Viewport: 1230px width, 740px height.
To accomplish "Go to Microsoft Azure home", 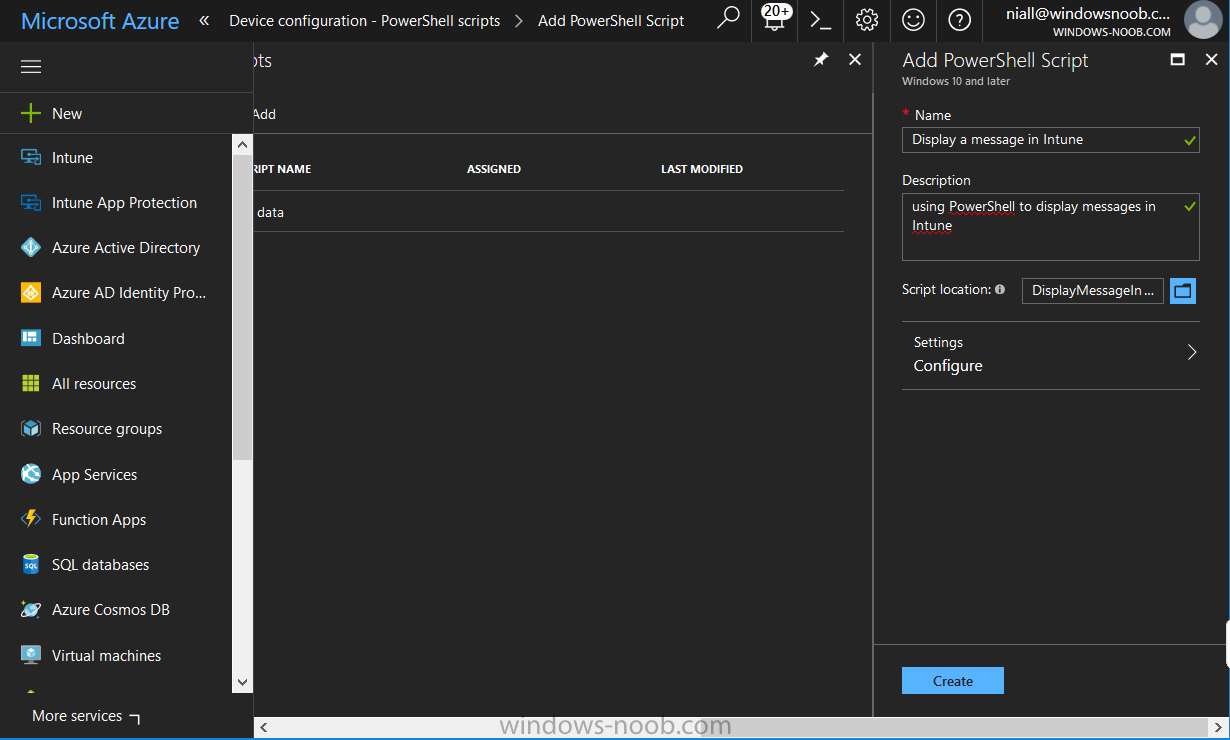I will [x=100, y=21].
